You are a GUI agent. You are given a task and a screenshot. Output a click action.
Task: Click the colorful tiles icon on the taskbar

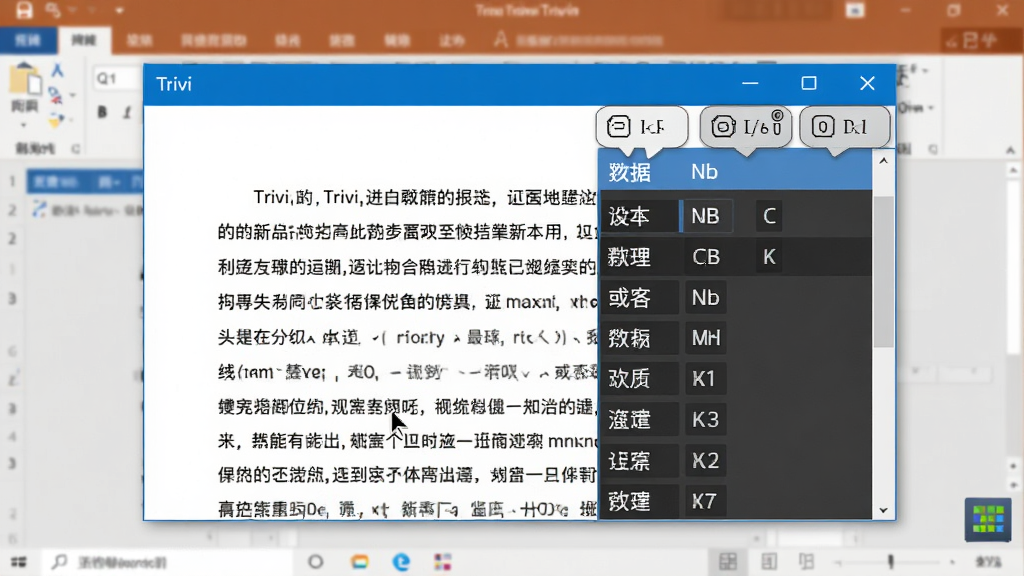(x=443, y=562)
